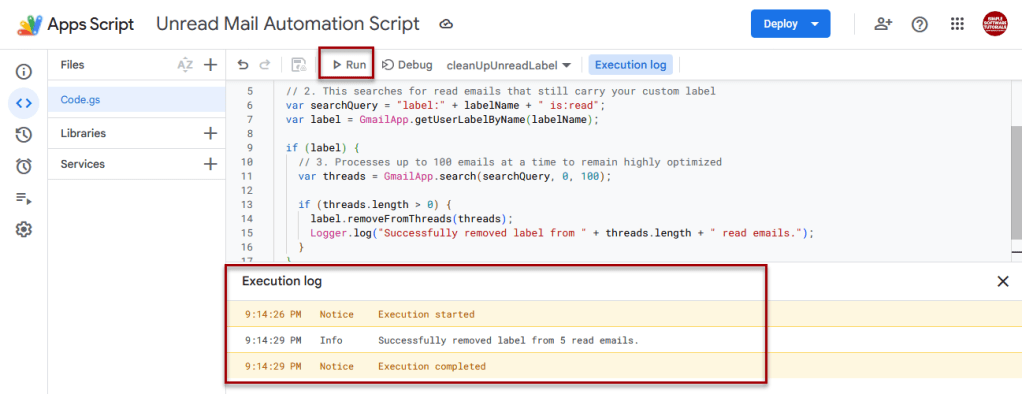
Task: Undo the last edit
Action: coord(242,65)
